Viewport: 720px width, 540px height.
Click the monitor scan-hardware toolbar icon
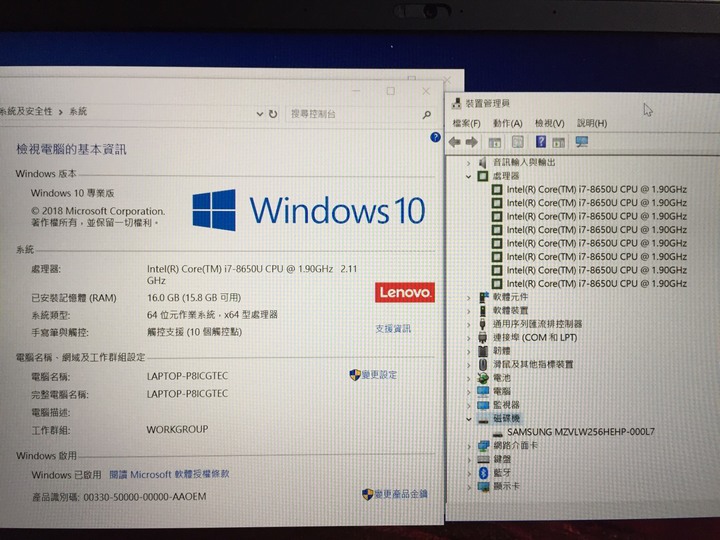tap(581, 142)
